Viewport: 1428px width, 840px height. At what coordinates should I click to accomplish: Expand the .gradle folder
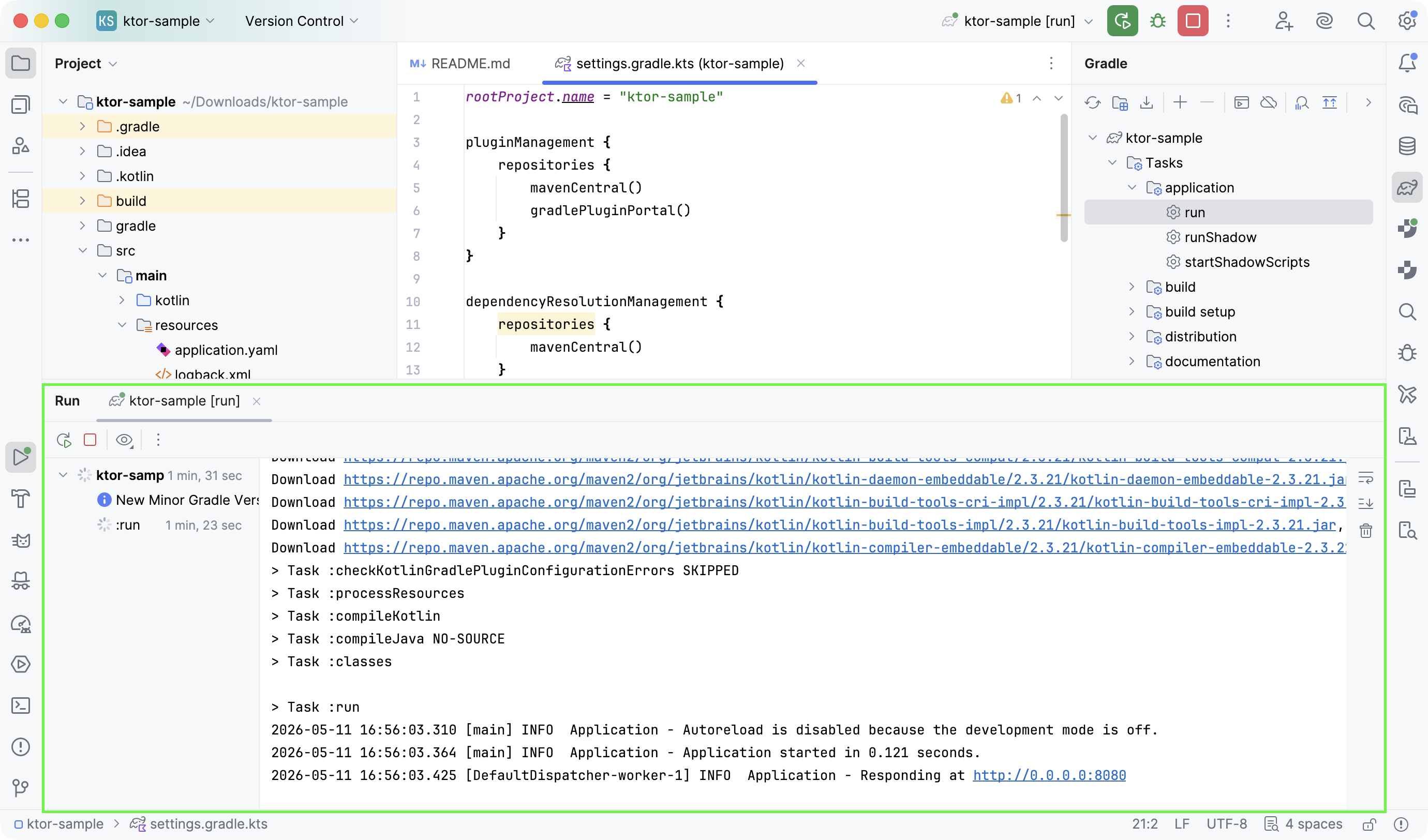[x=82, y=126]
